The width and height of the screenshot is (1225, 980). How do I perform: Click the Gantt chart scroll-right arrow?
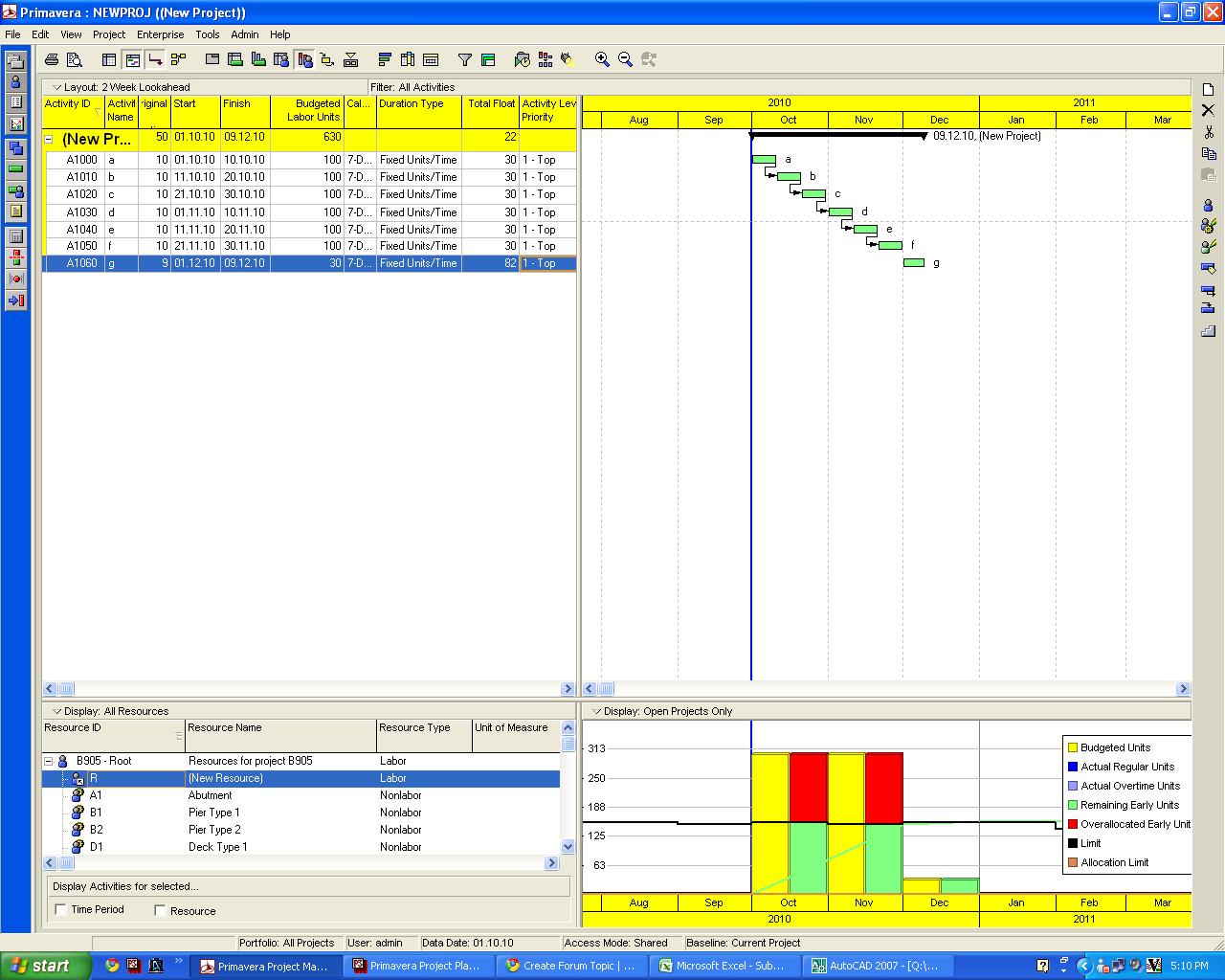(1183, 688)
